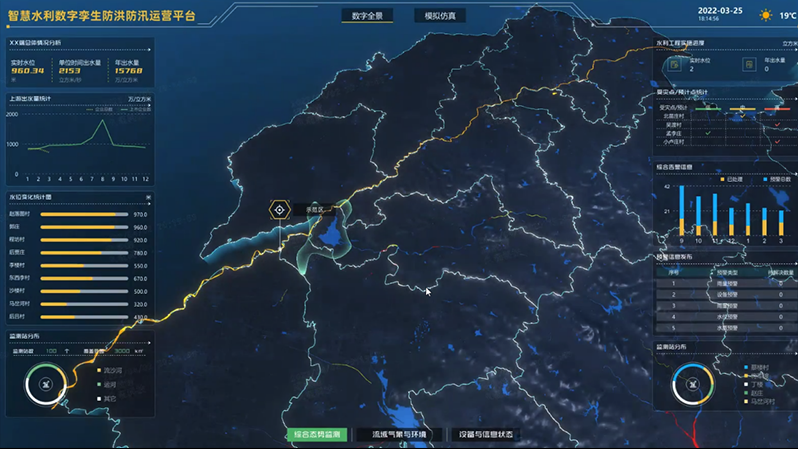Click the hexagon location marker on the map
This screenshot has height=449, width=798.
click(x=280, y=210)
